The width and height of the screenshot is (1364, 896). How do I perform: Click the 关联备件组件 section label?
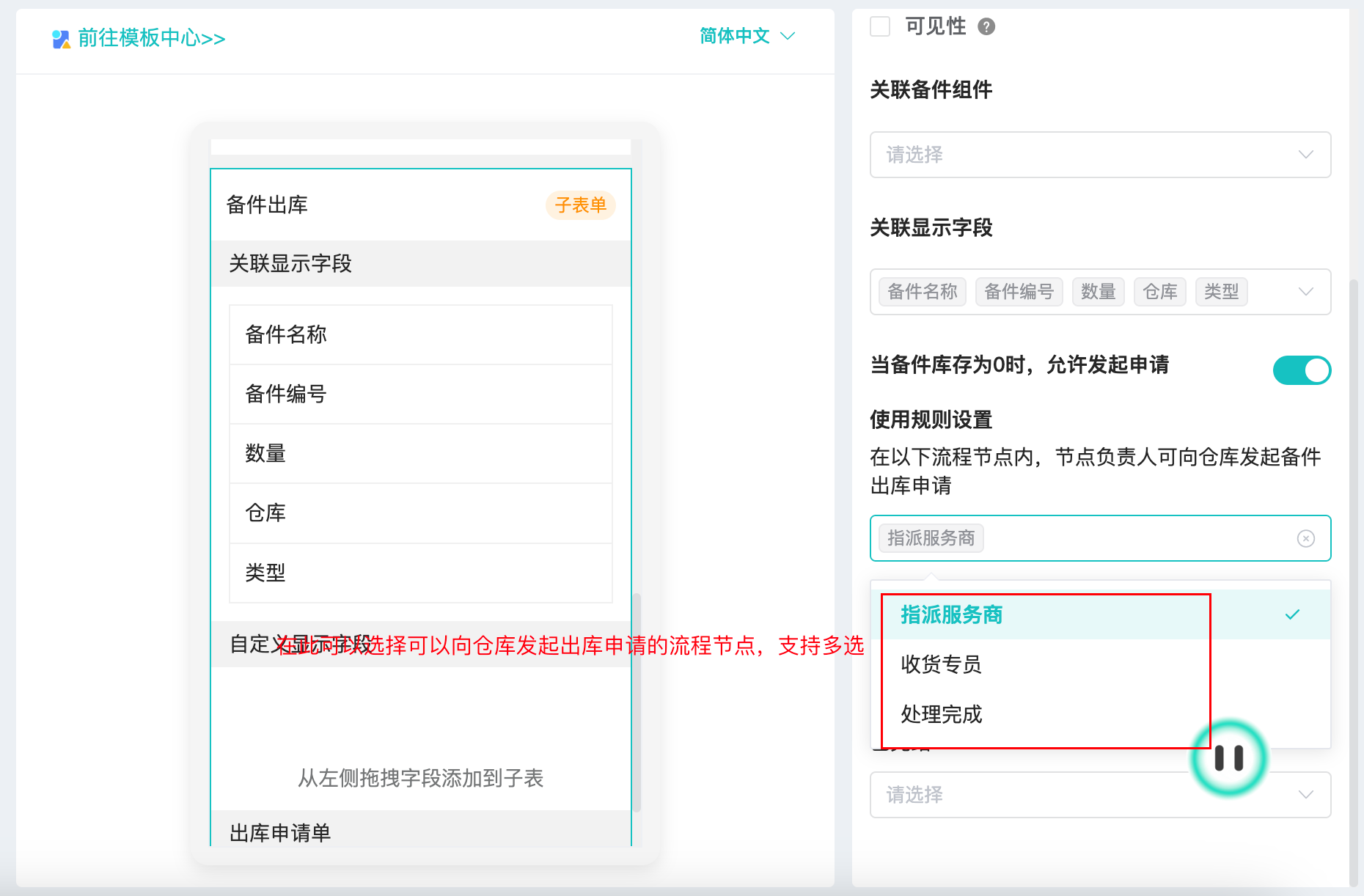click(931, 89)
